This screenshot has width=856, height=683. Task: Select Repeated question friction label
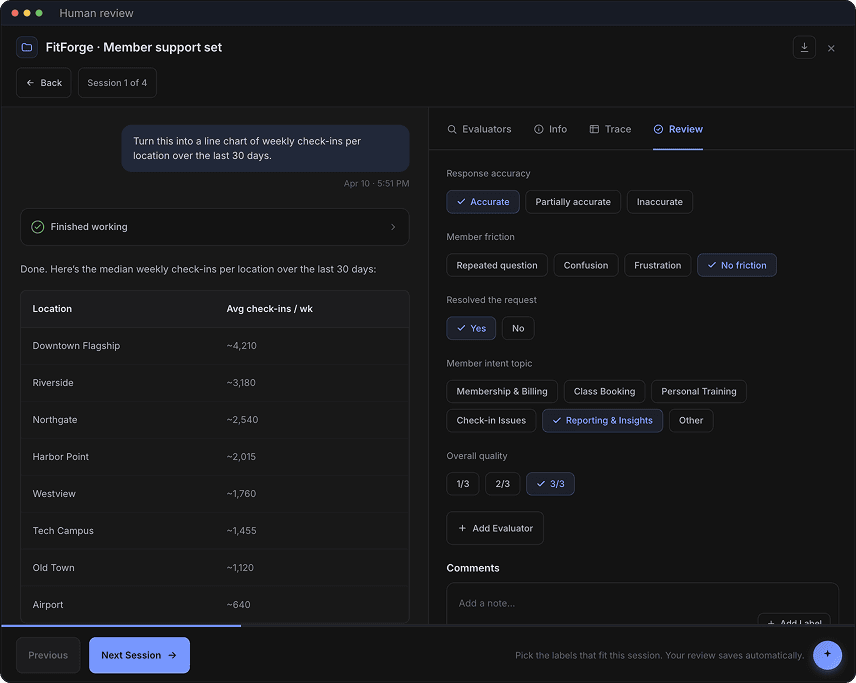(497, 265)
